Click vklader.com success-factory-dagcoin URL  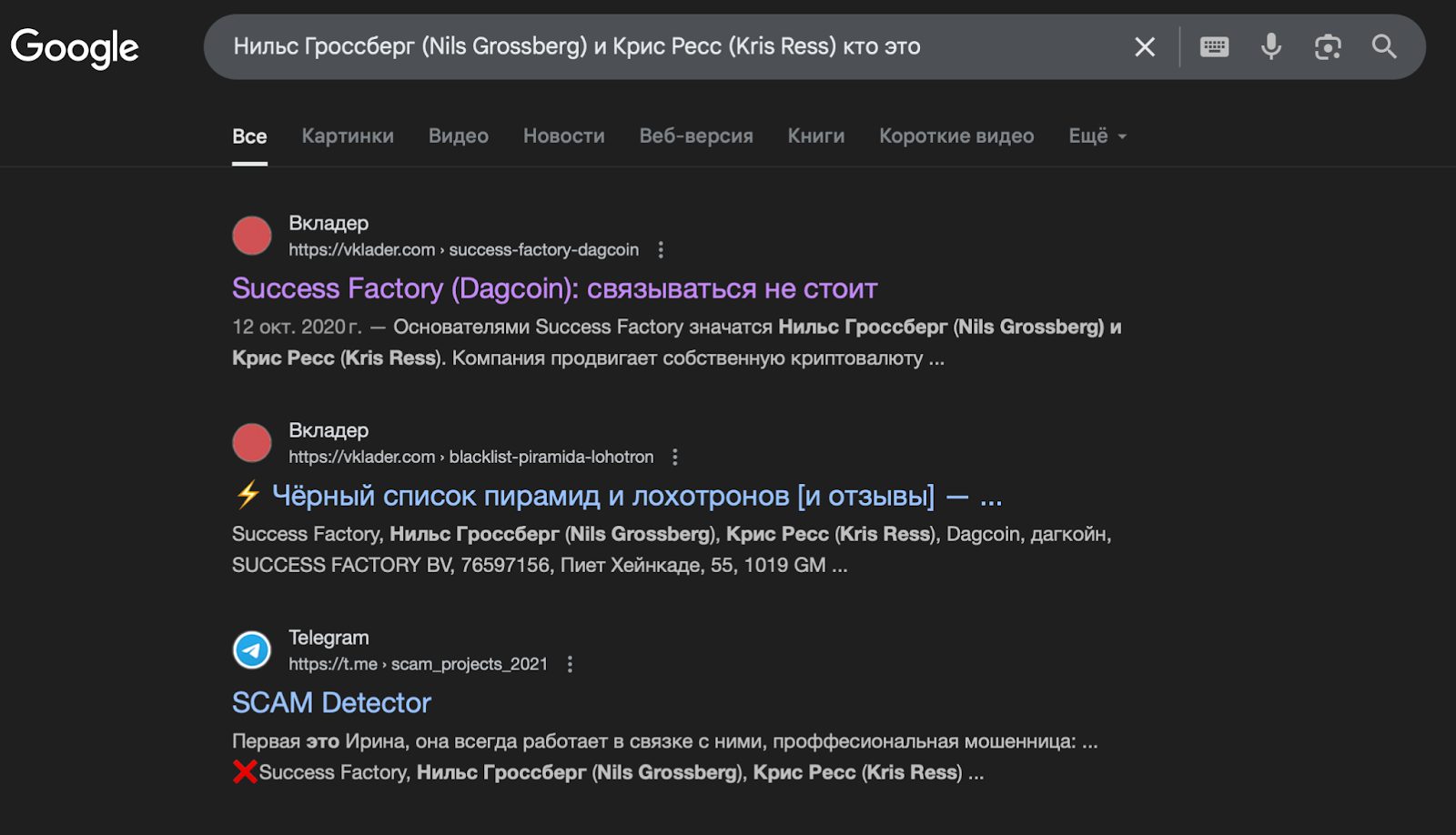(463, 249)
